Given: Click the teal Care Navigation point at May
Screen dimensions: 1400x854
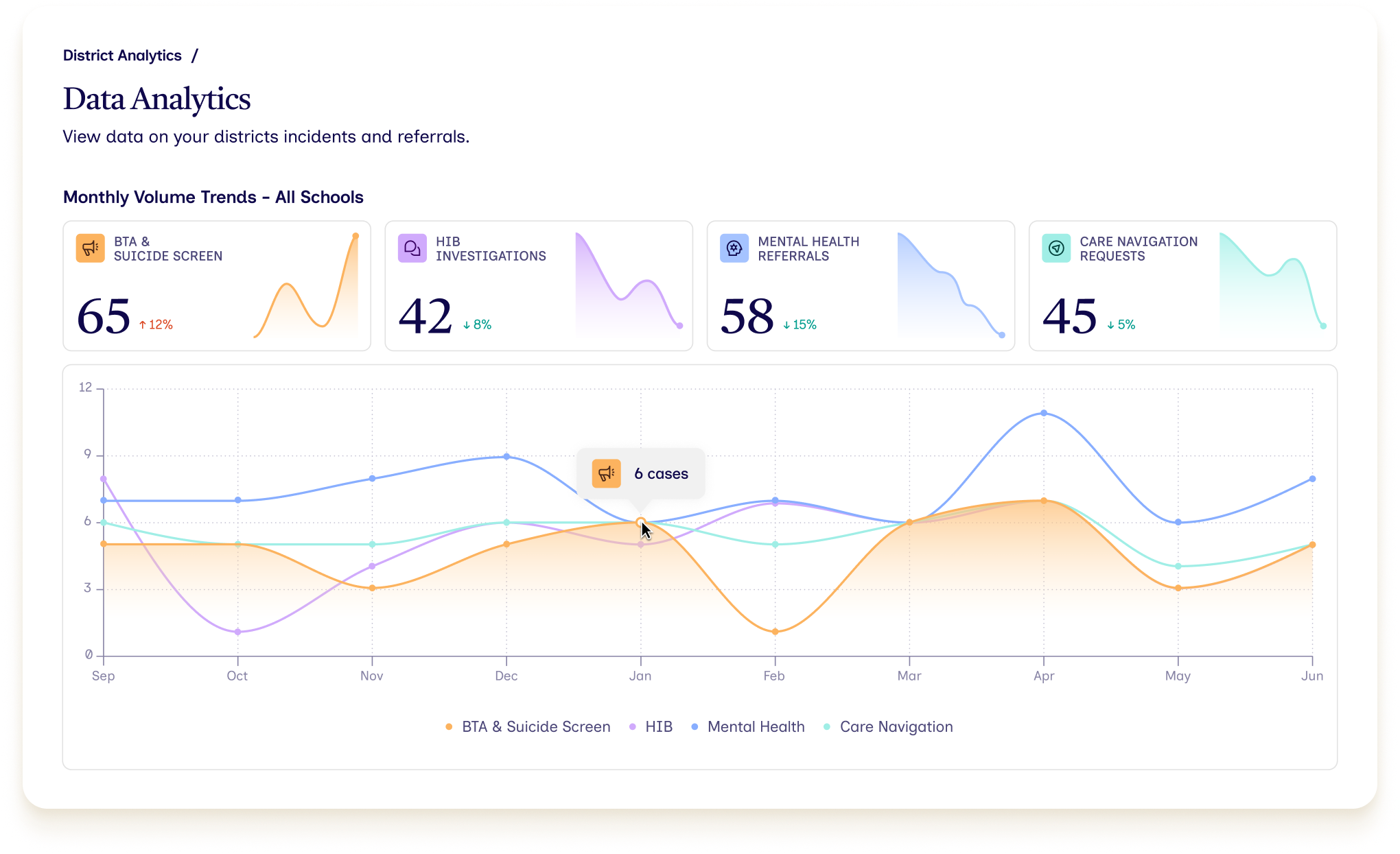Looking at the screenshot, I should (x=1178, y=566).
